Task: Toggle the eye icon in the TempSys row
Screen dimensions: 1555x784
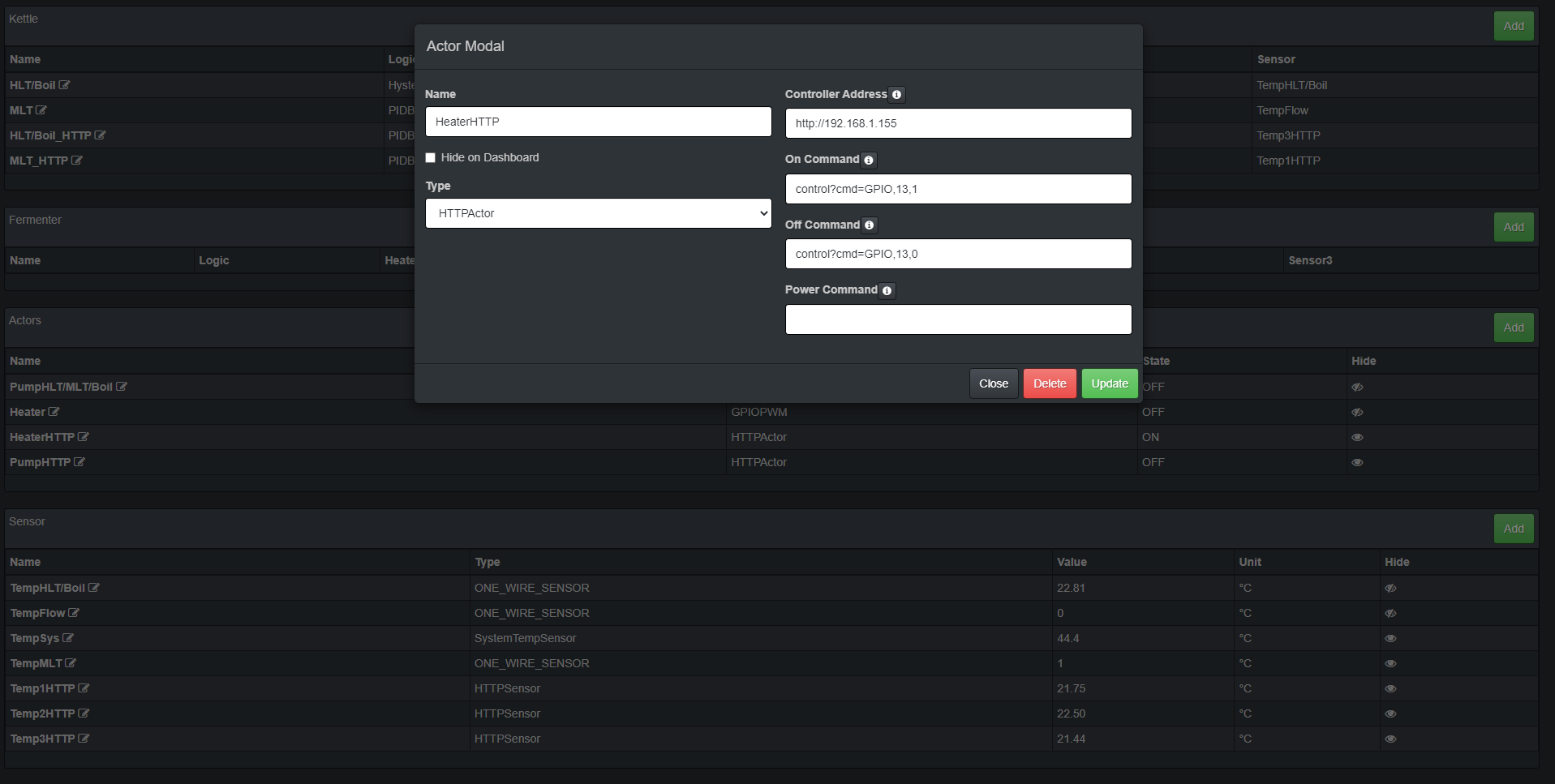Action: tap(1390, 639)
